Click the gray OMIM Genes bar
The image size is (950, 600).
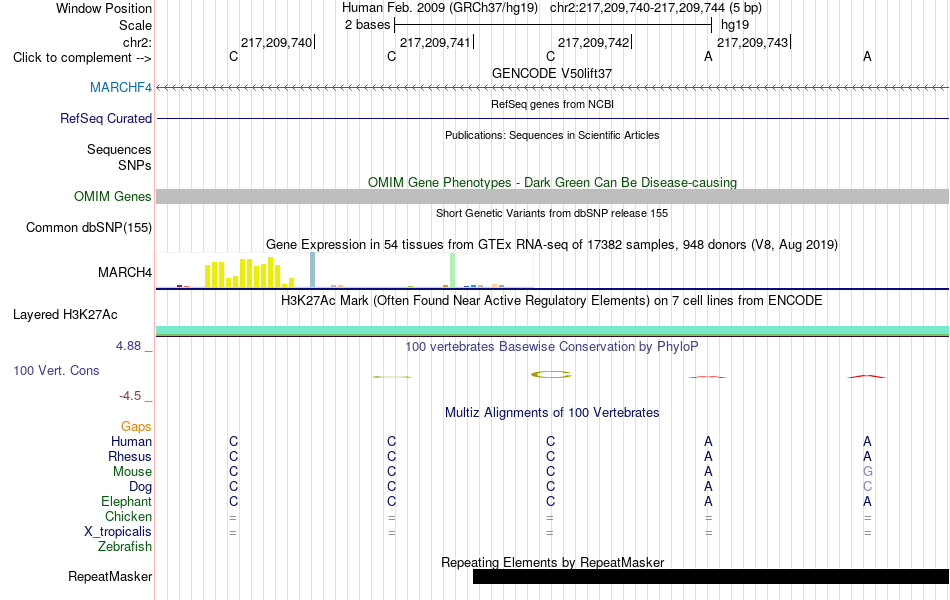click(x=553, y=196)
